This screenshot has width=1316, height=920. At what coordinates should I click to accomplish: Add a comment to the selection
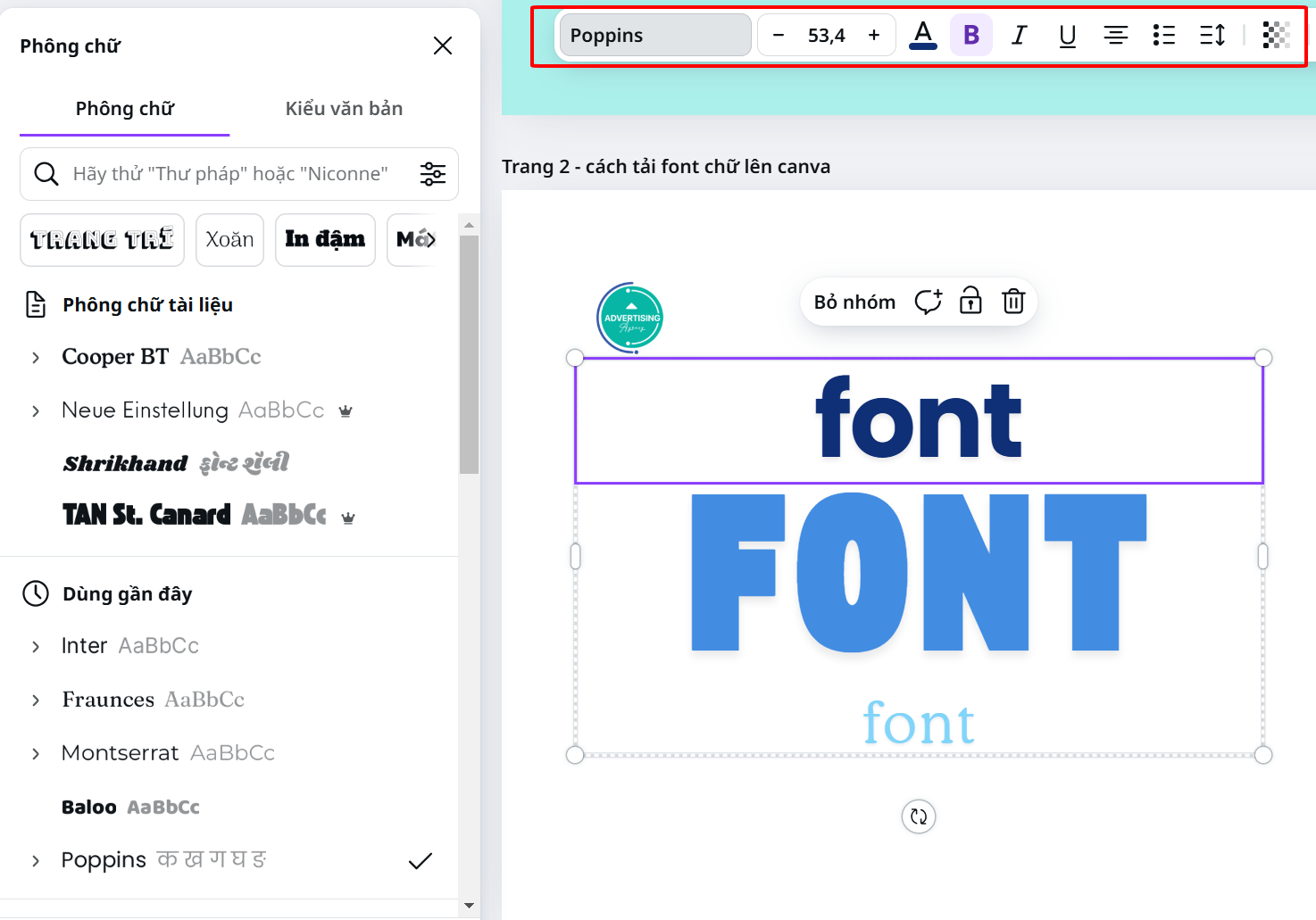928,302
